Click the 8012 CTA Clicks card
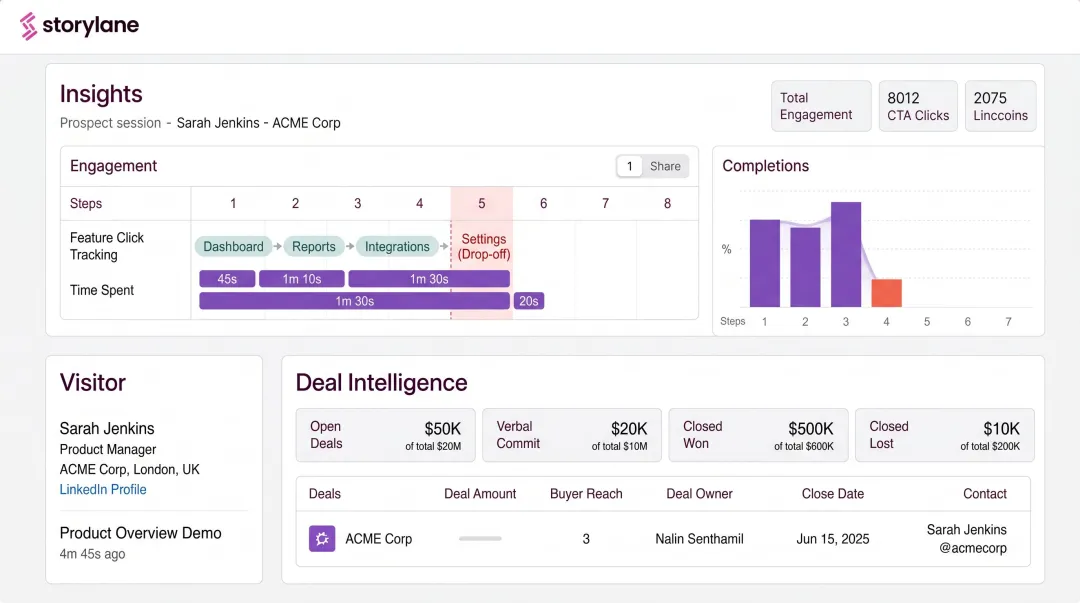1080x603 pixels. (x=918, y=106)
